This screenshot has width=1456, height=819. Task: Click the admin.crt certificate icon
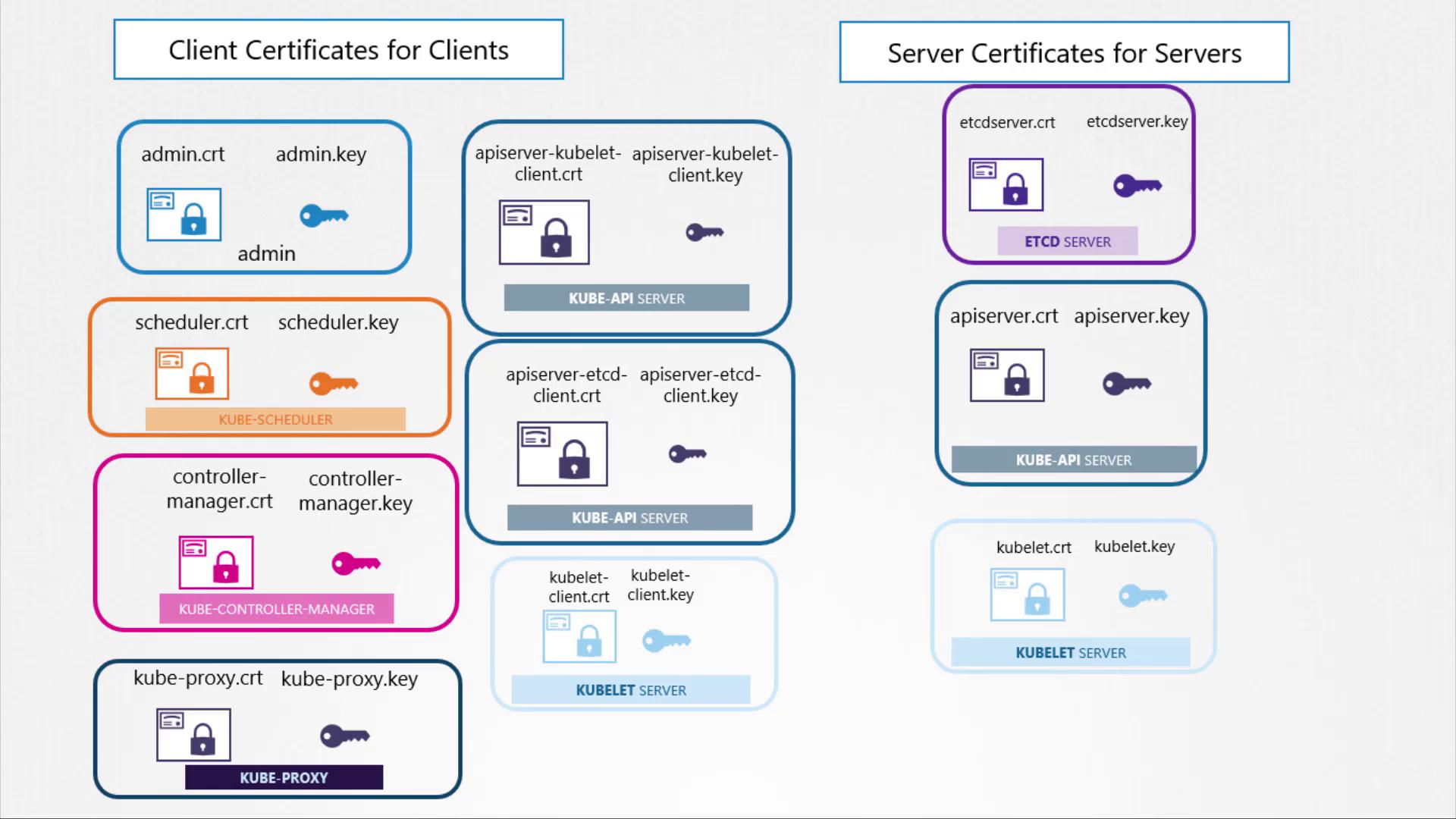pyautogui.click(x=184, y=215)
